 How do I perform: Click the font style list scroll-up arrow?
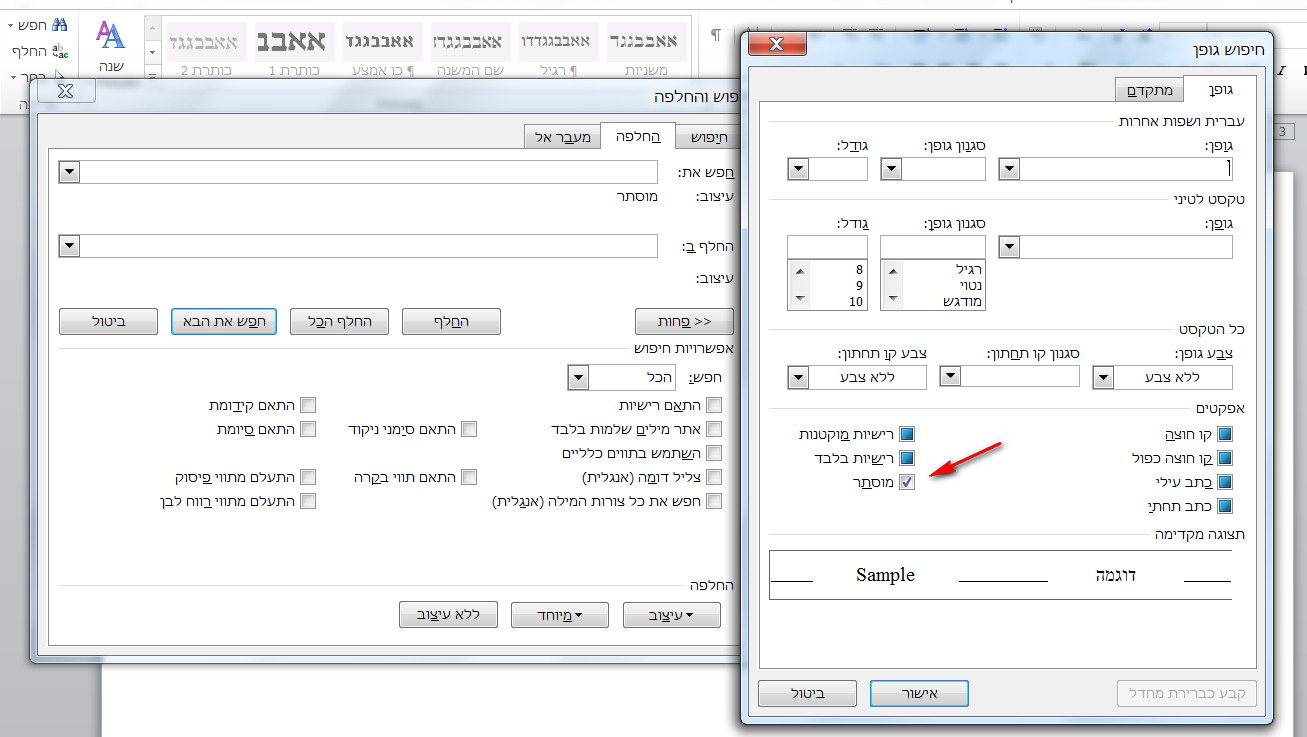click(x=892, y=270)
